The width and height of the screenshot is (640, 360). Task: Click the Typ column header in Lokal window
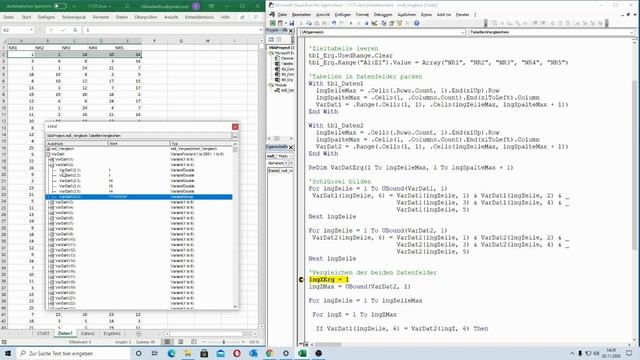pyautogui.click(x=201, y=144)
